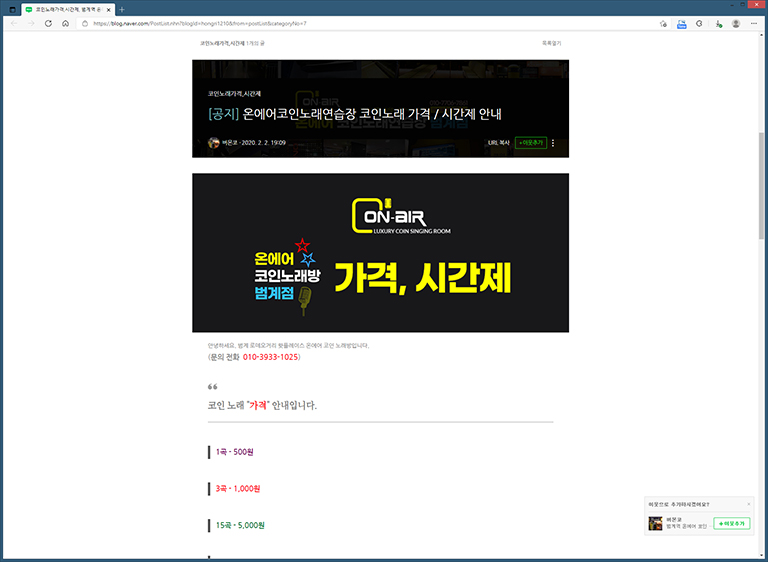Click the browser forward arrow button

pos(30,23)
